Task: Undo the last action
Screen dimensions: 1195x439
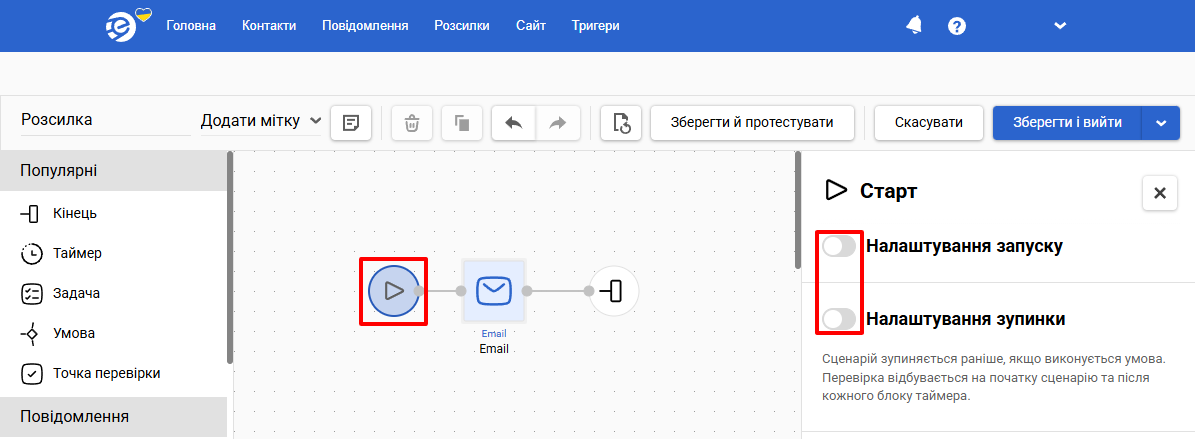Action: pyautogui.click(x=514, y=123)
